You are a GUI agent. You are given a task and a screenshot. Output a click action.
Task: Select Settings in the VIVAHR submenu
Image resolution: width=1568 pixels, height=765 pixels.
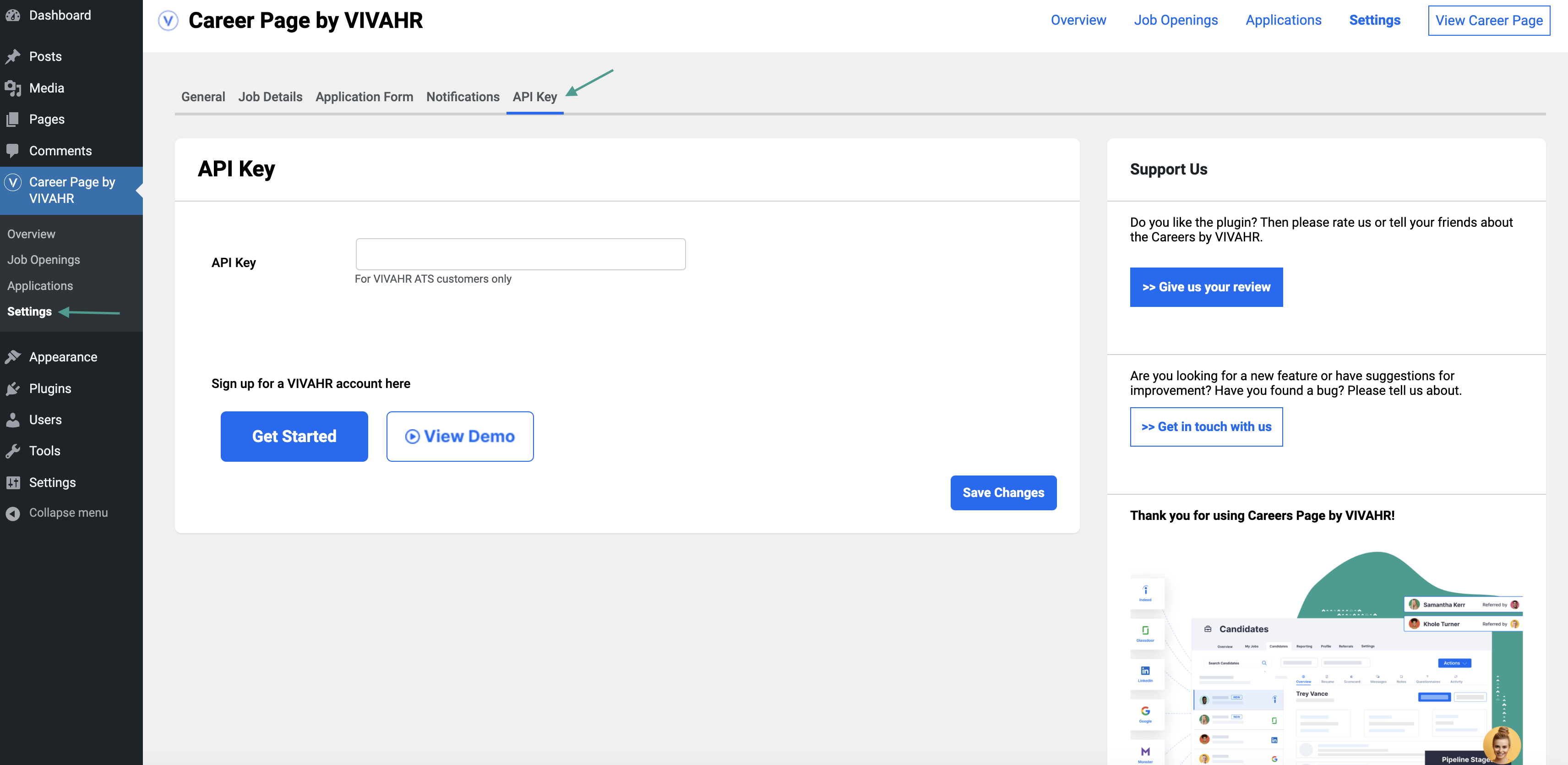coord(29,312)
